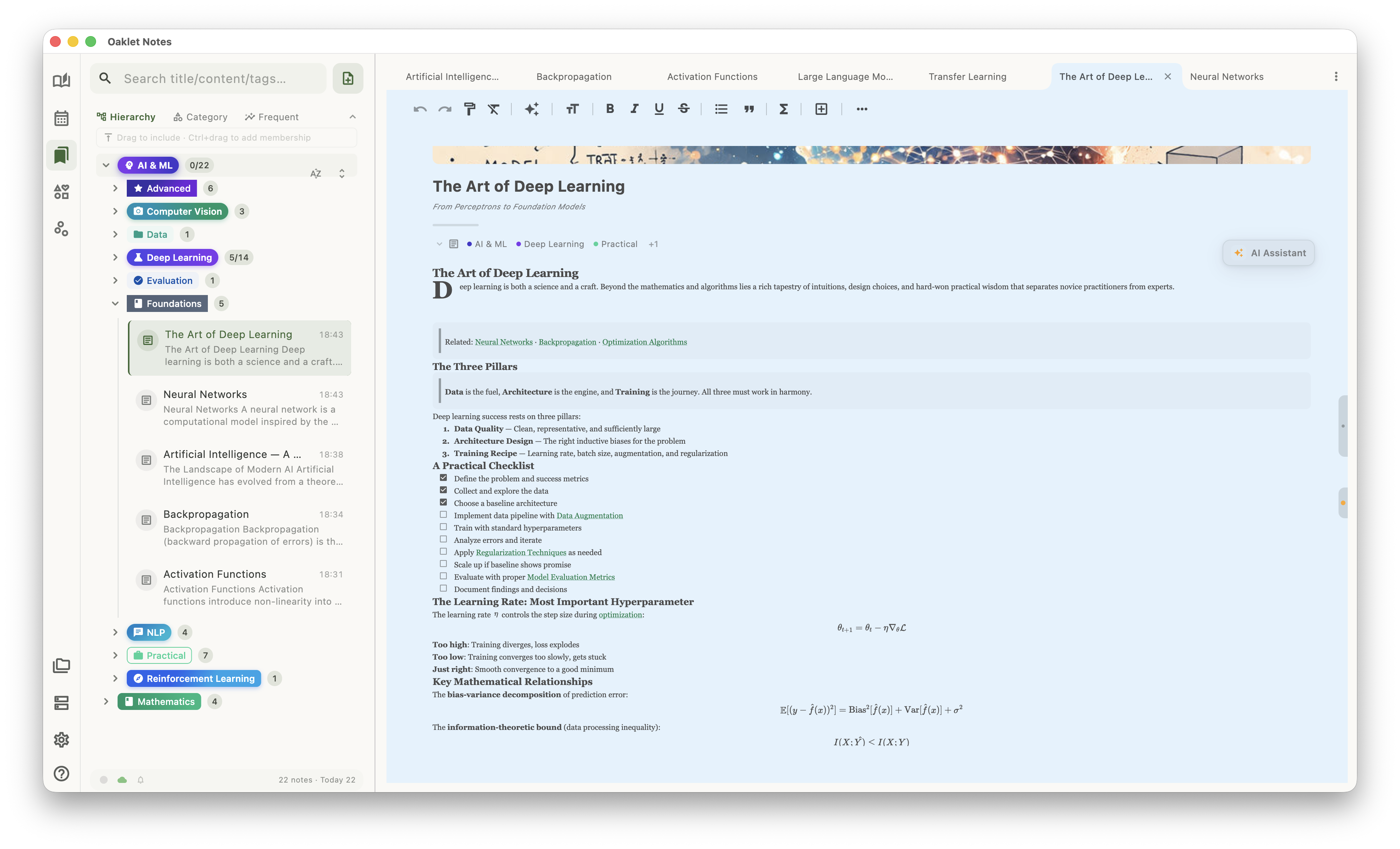1400x849 pixels.
Task: Check 'Train with standard hyperparameters' checkbox
Action: pyautogui.click(x=443, y=527)
